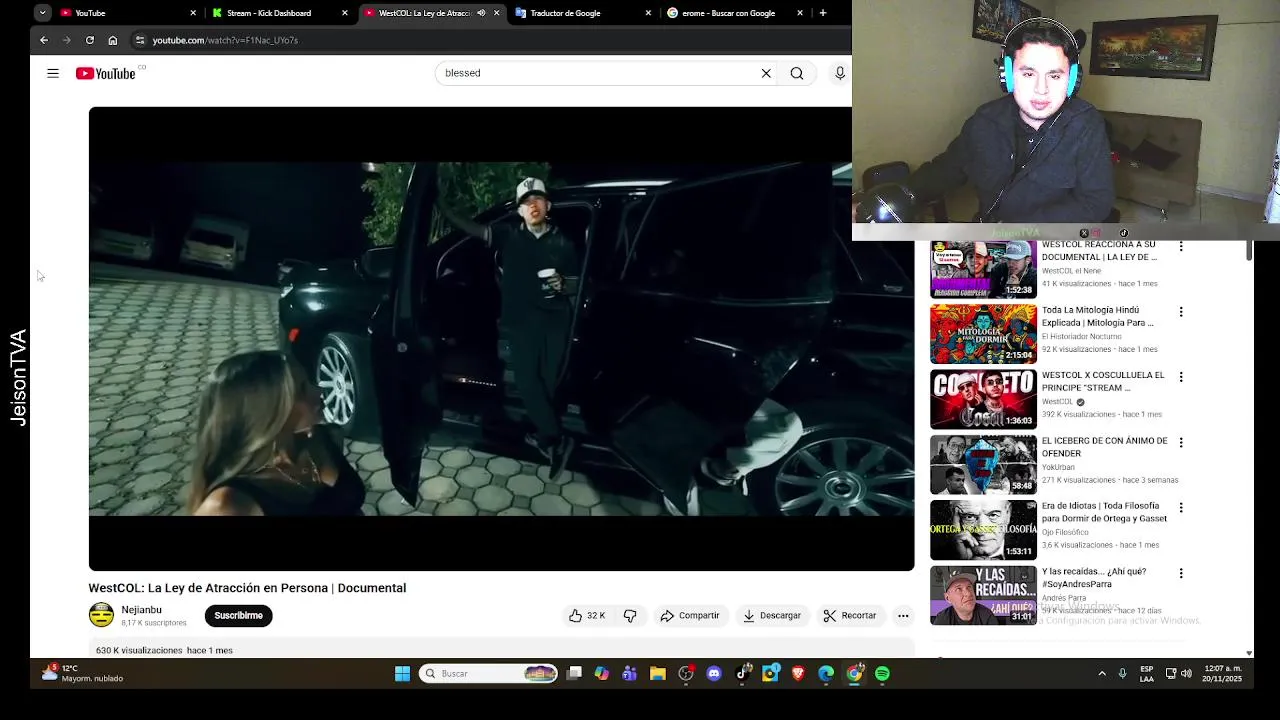The image size is (1280, 720).
Task: Click the Suscribirme button
Action: 238,616
